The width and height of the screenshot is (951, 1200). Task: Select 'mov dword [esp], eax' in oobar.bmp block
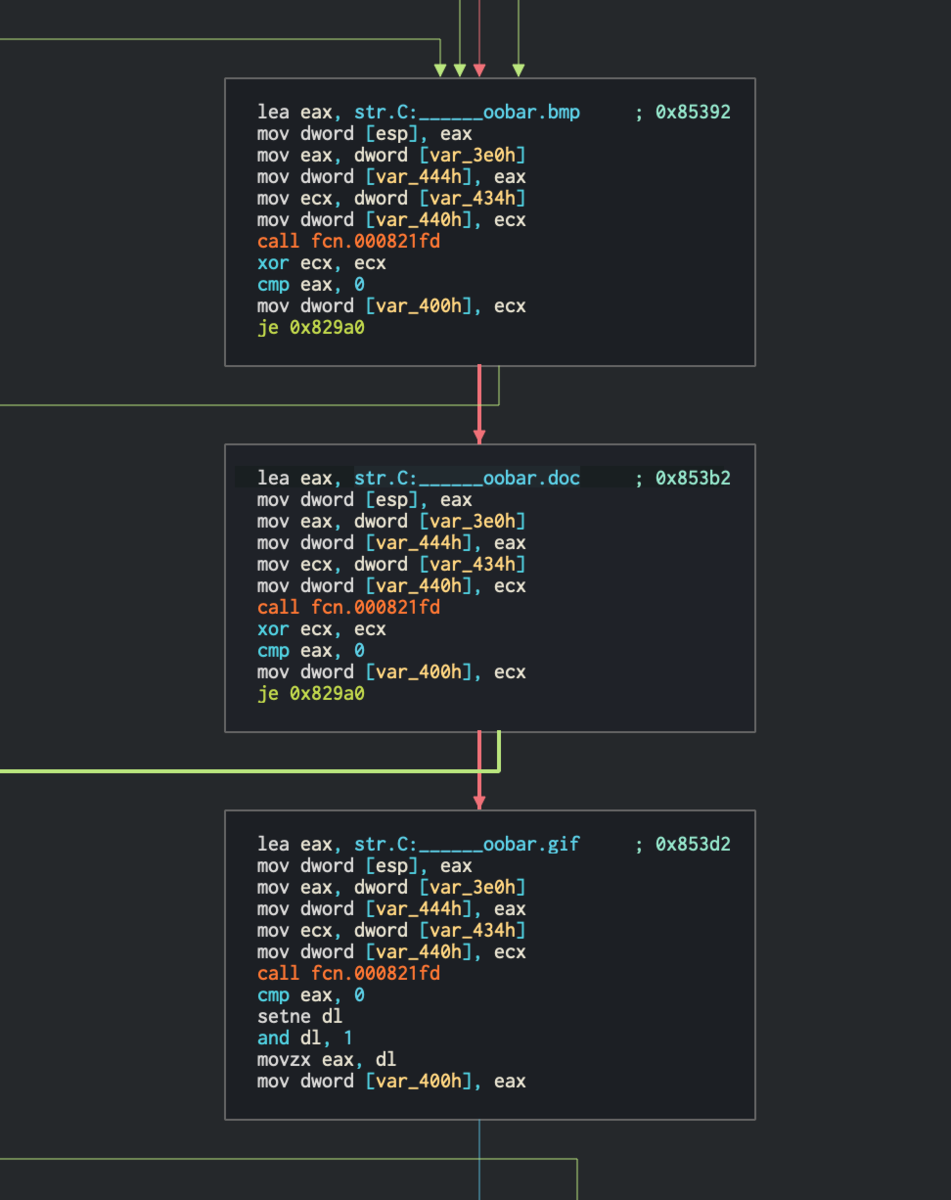(x=365, y=134)
